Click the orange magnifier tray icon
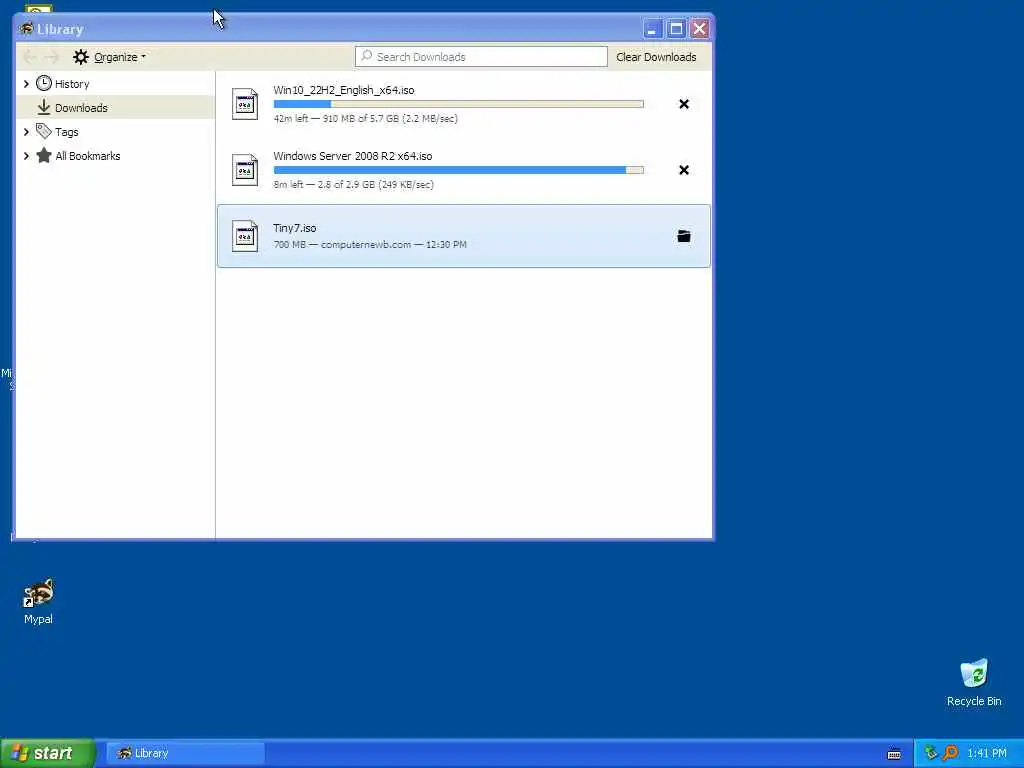The width and height of the screenshot is (1024, 768). (x=950, y=753)
